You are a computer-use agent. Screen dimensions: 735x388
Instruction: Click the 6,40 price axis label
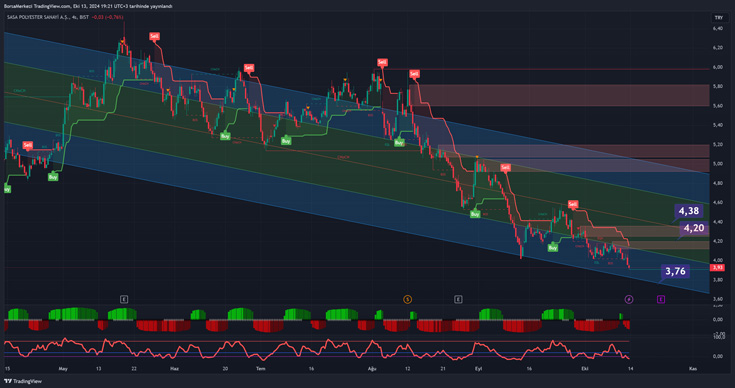717,28
